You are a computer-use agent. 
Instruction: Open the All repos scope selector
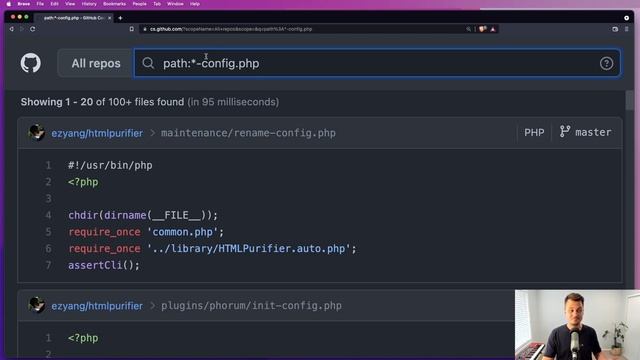point(96,63)
